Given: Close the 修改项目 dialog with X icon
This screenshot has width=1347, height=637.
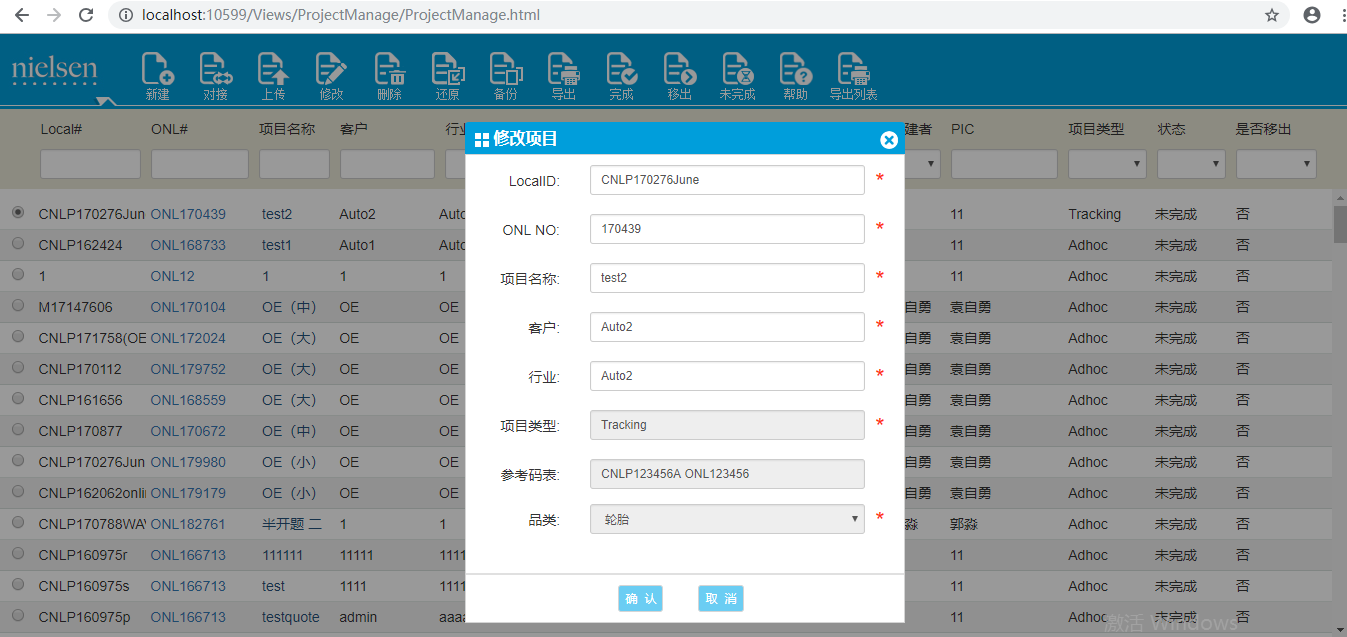Looking at the screenshot, I should (x=888, y=140).
